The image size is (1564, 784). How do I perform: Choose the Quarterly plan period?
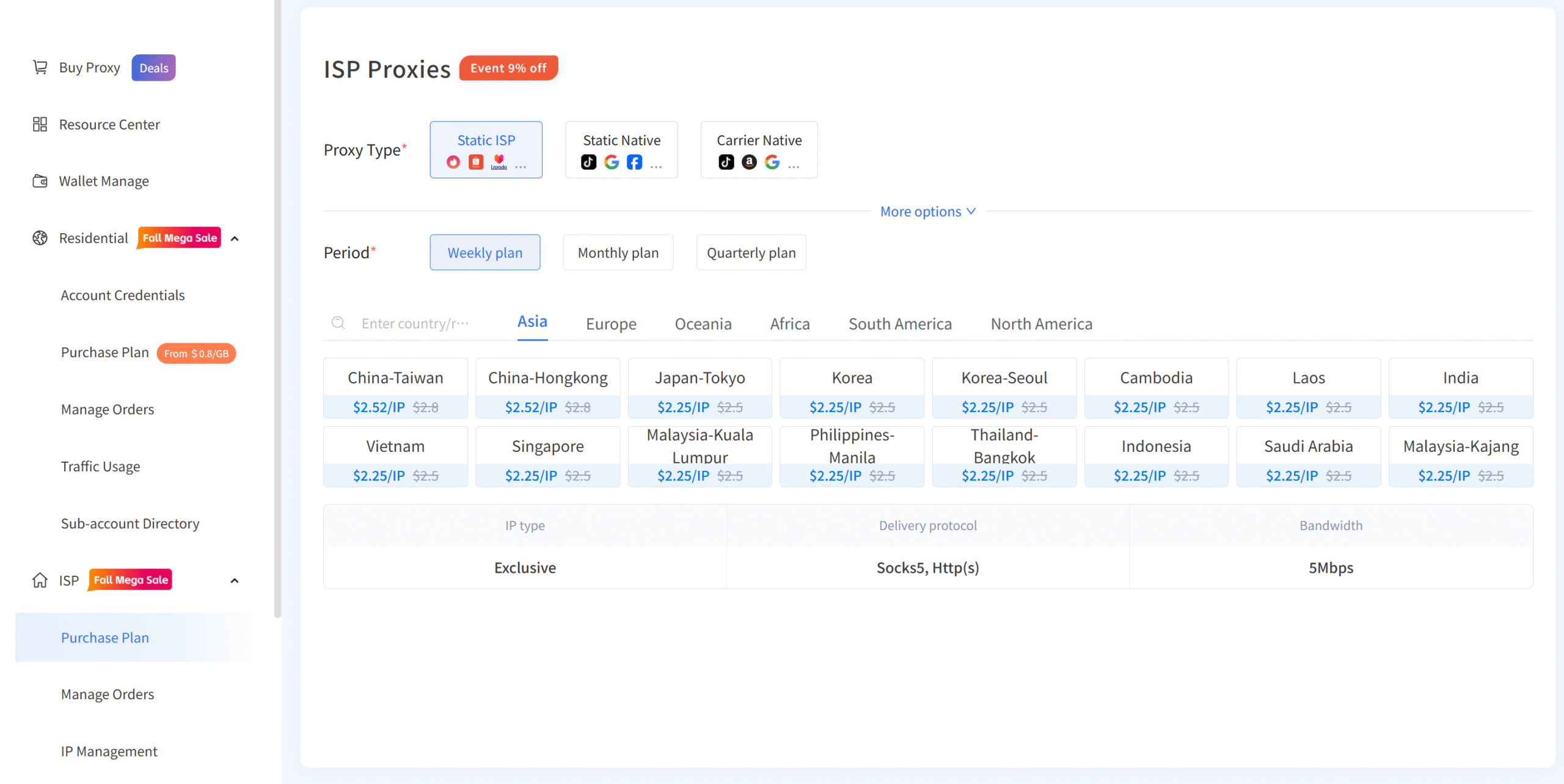coord(751,253)
